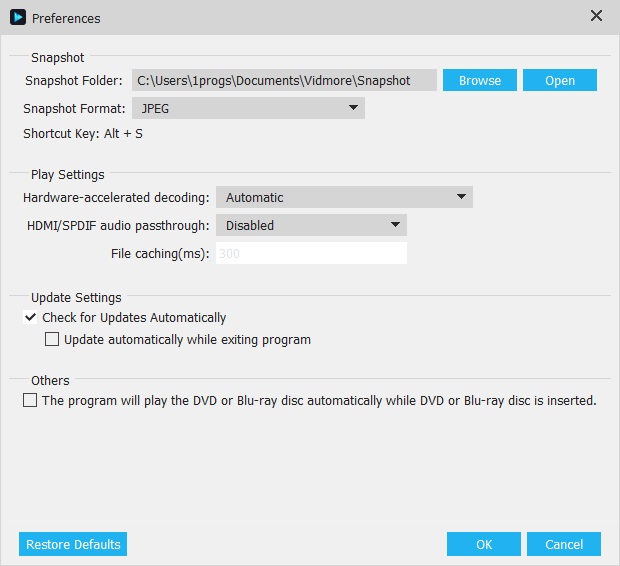Click the Snapshot Folder path field
The image size is (620, 566).
[284, 81]
